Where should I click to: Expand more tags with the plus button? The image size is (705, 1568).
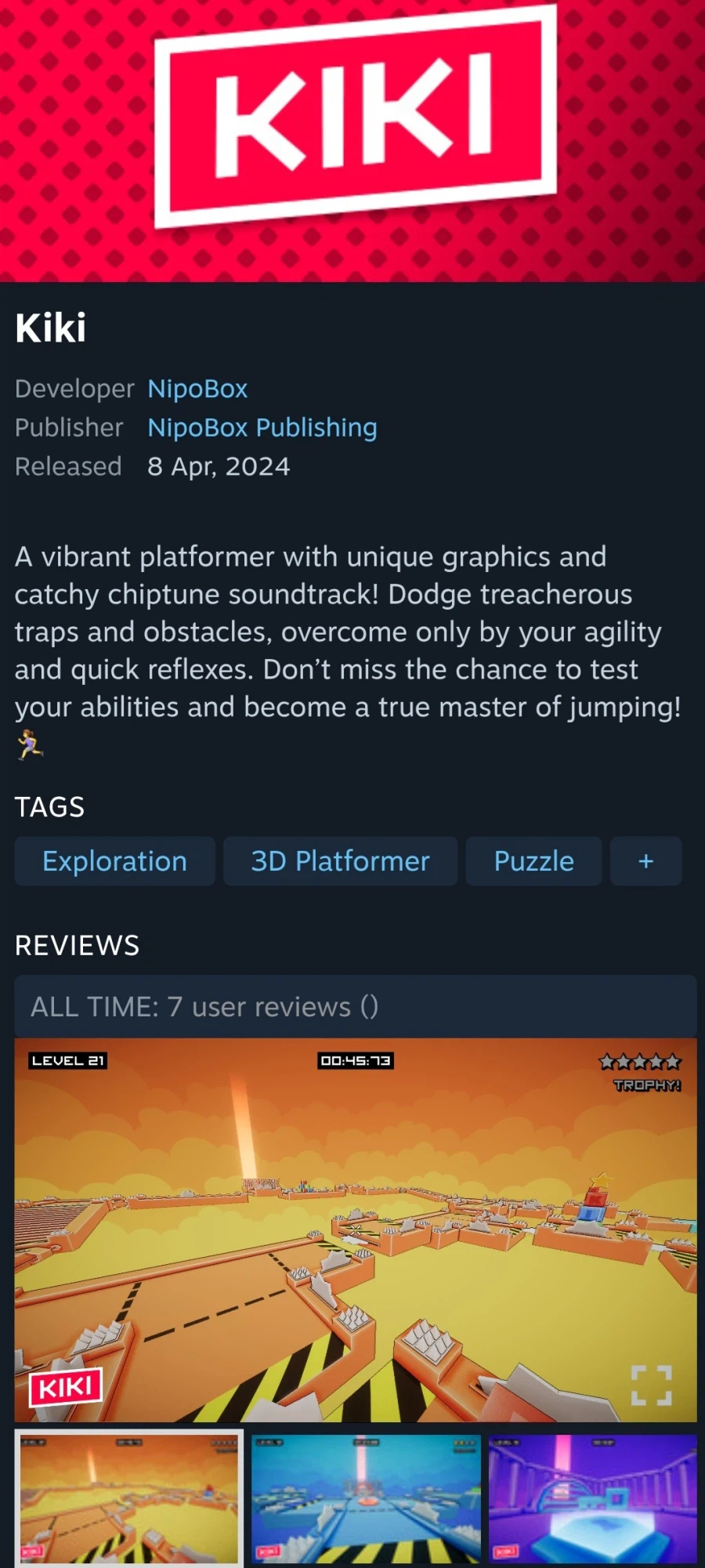coord(645,861)
